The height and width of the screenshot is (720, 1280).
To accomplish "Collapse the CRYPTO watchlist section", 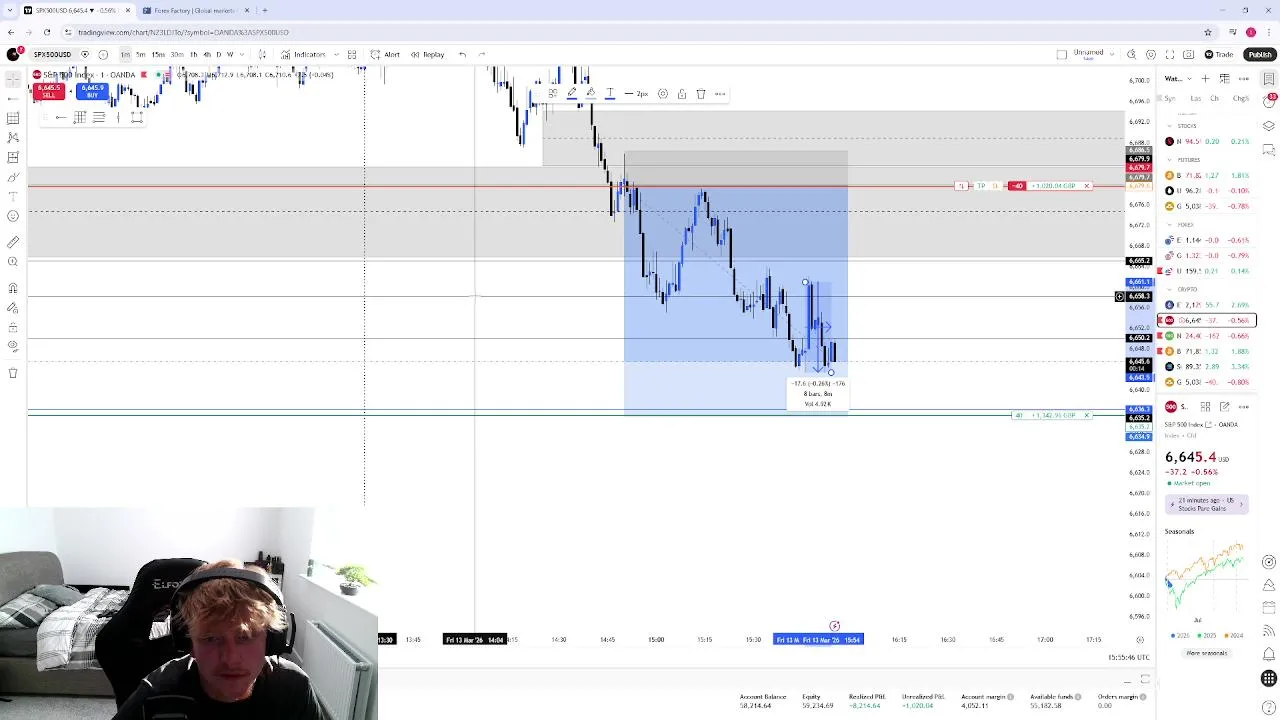I will tap(1169, 289).
